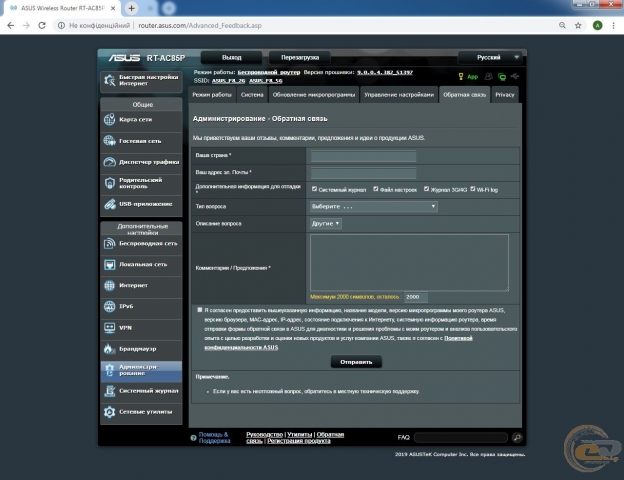Screen dimensions: 624x480
Task: Open the USB application (USB-приложение) page
Action: point(141,204)
